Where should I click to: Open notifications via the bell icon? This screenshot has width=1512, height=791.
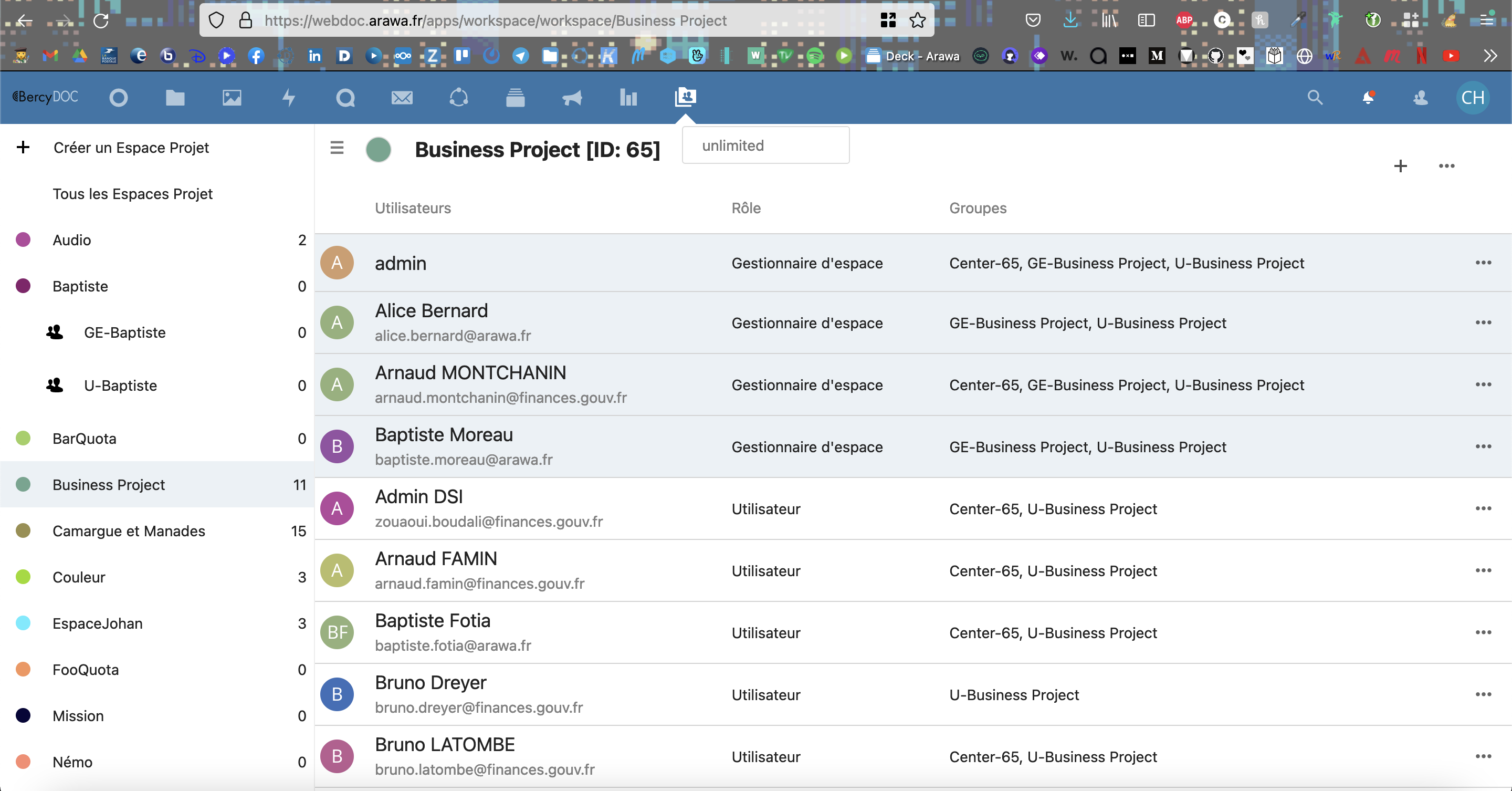tap(1368, 97)
